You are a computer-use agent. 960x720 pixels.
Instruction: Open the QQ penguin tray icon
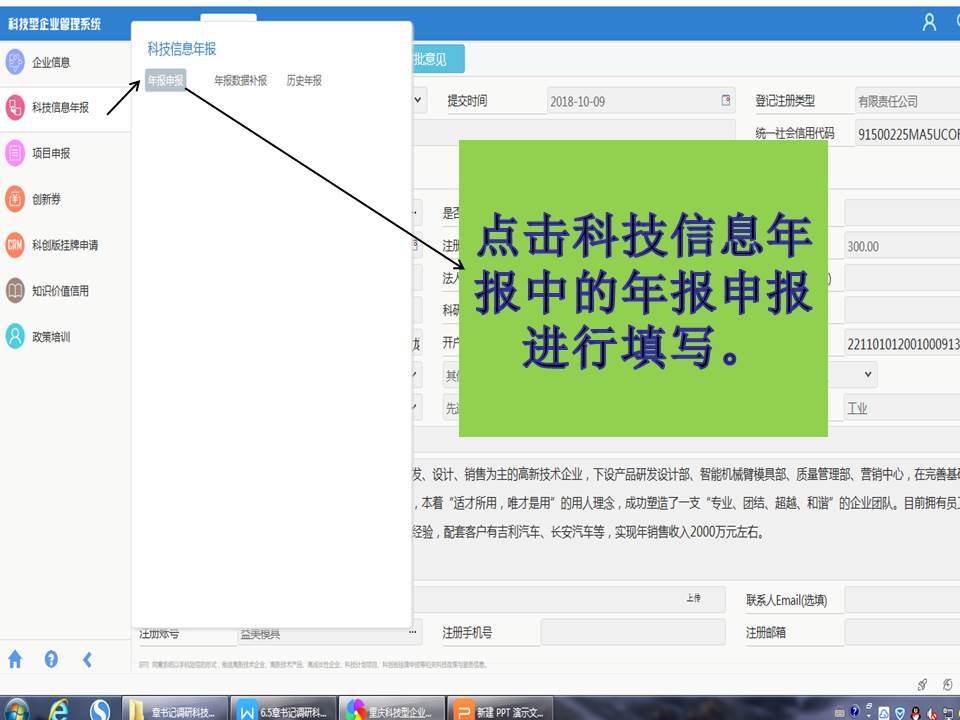(916, 712)
